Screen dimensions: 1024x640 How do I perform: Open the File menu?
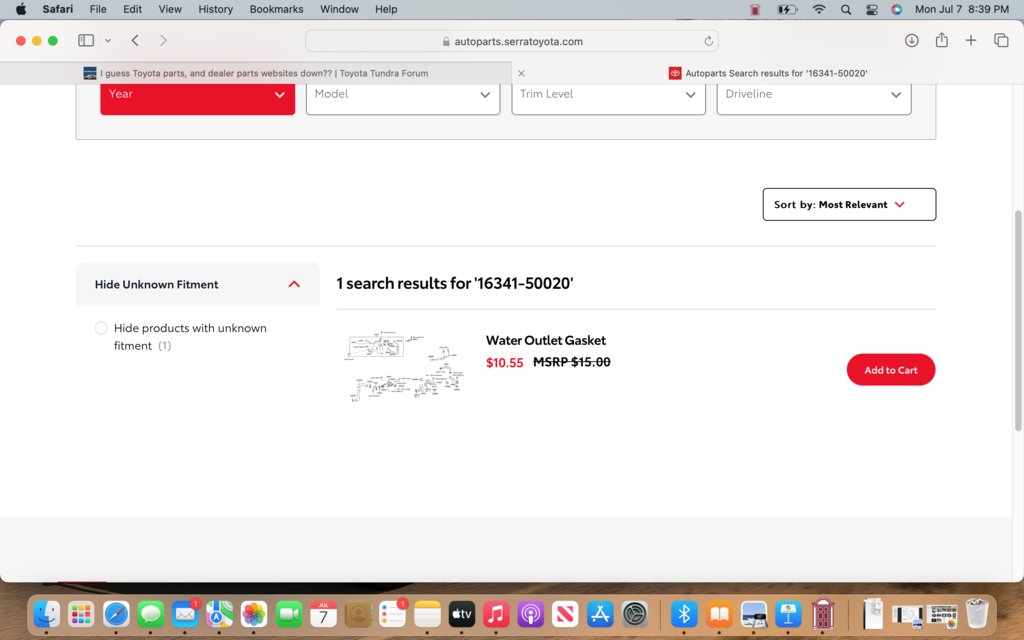tap(98, 9)
